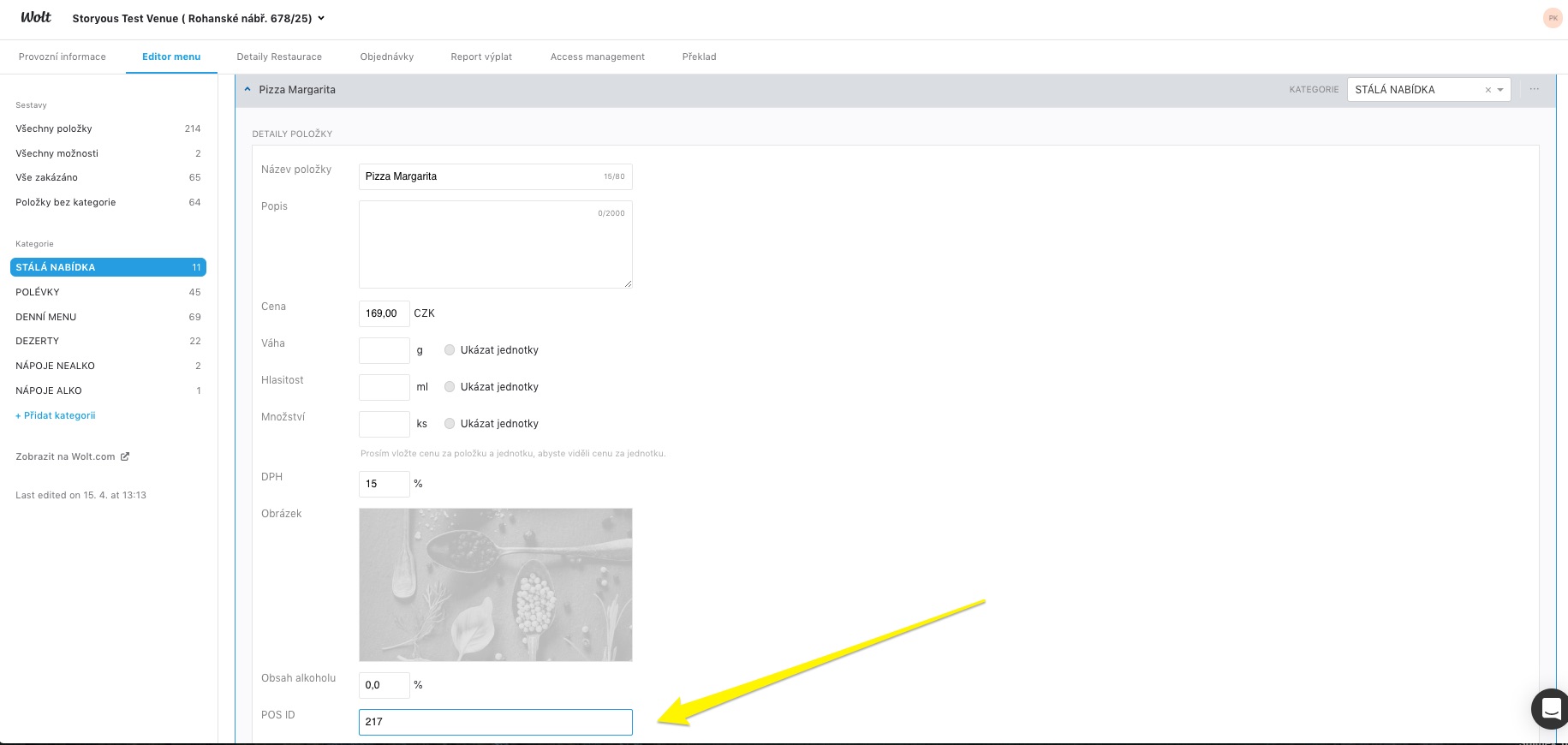
Task: Switch to Provozní informace tab
Action: (63, 57)
